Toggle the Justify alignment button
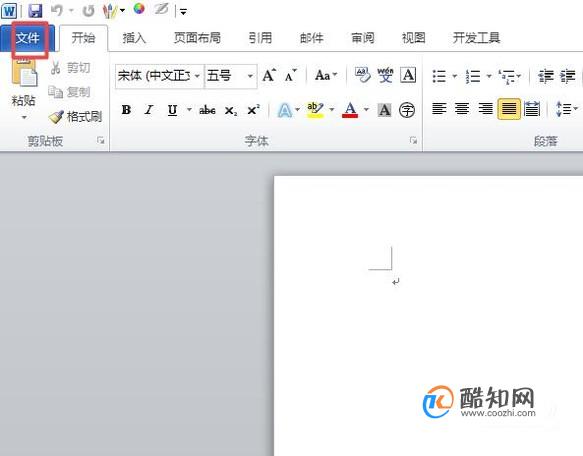The image size is (583, 456). click(x=509, y=109)
